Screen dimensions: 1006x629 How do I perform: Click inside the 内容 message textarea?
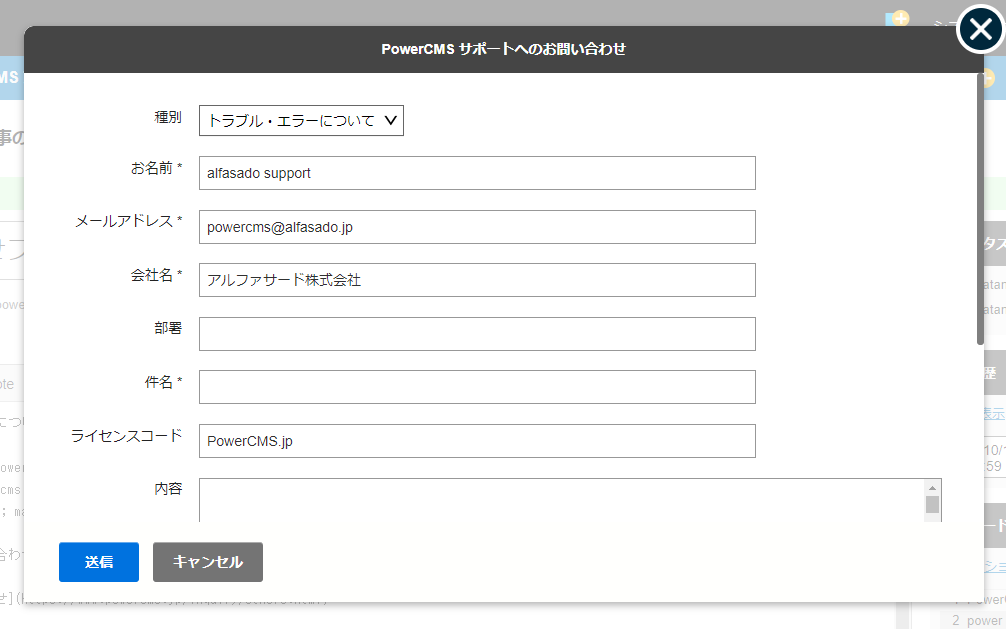pyautogui.click(x=560, y=498)
